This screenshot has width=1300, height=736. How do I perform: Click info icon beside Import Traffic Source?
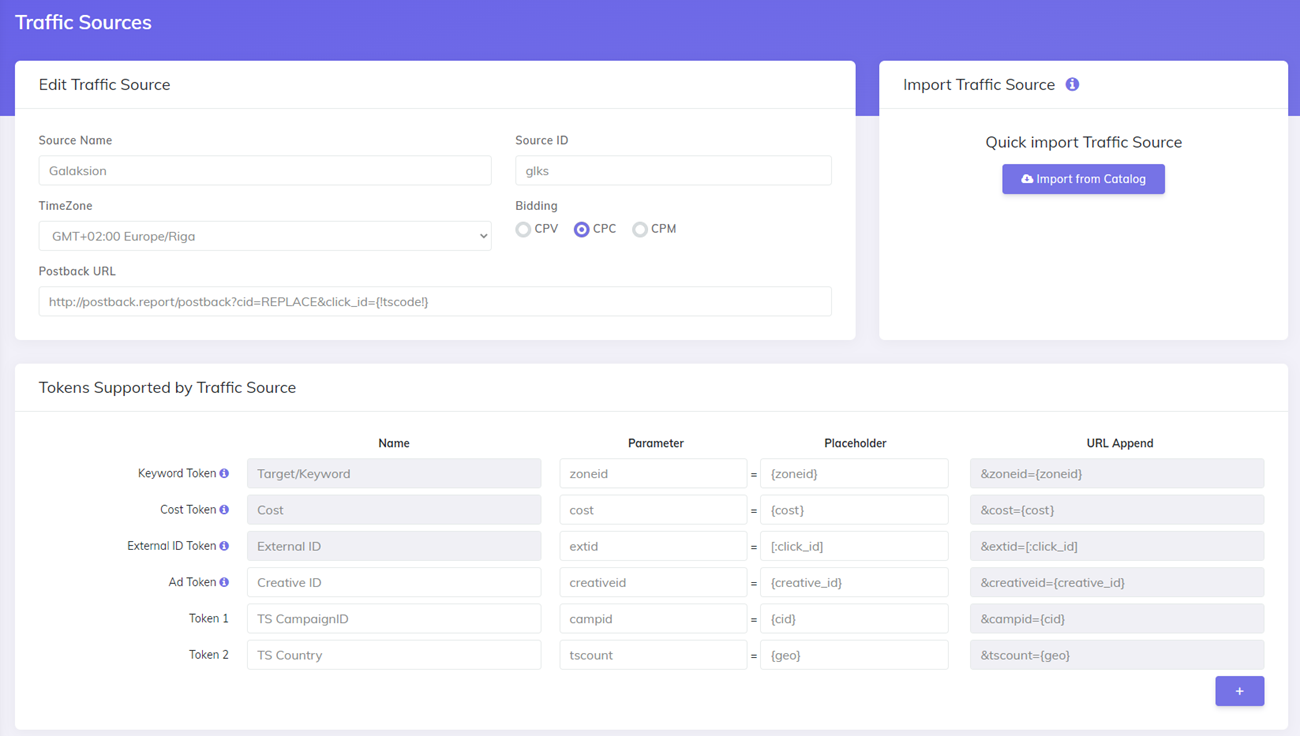pos(1072,85)
